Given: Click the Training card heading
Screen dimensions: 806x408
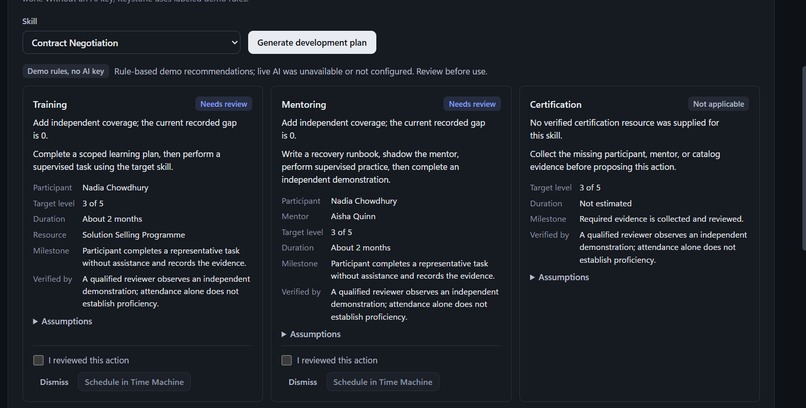Looking at the screenshot, I should tap(50, 104).
